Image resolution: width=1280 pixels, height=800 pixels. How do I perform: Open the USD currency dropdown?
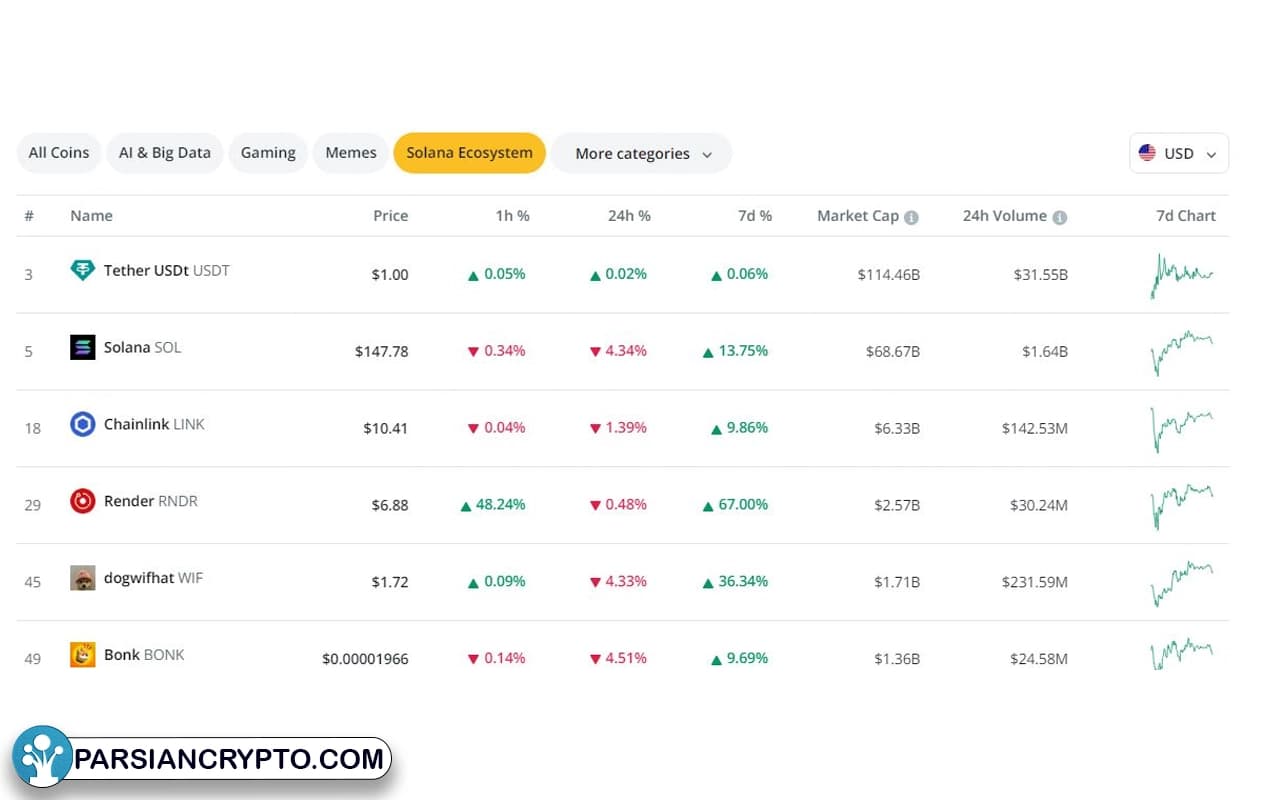1179,153
